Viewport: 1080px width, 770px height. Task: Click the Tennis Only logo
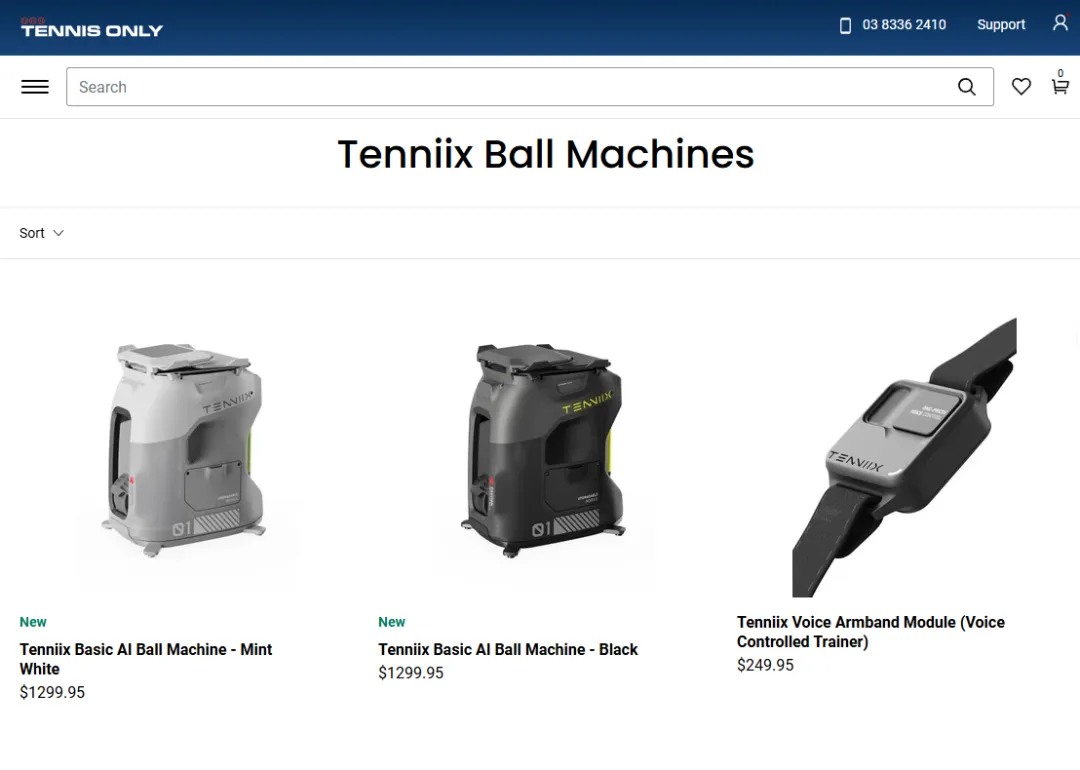point(92,28)
